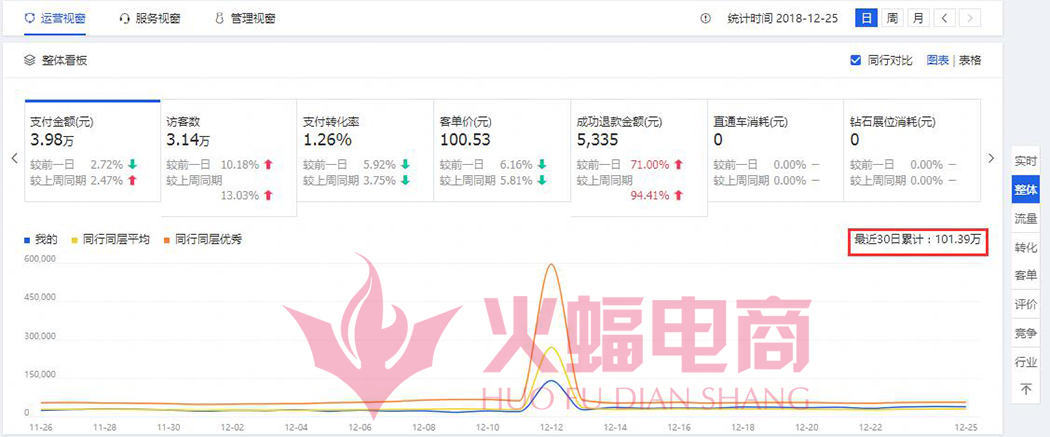
Task: Go to previous date with left chevron
Action: point(944,18)
